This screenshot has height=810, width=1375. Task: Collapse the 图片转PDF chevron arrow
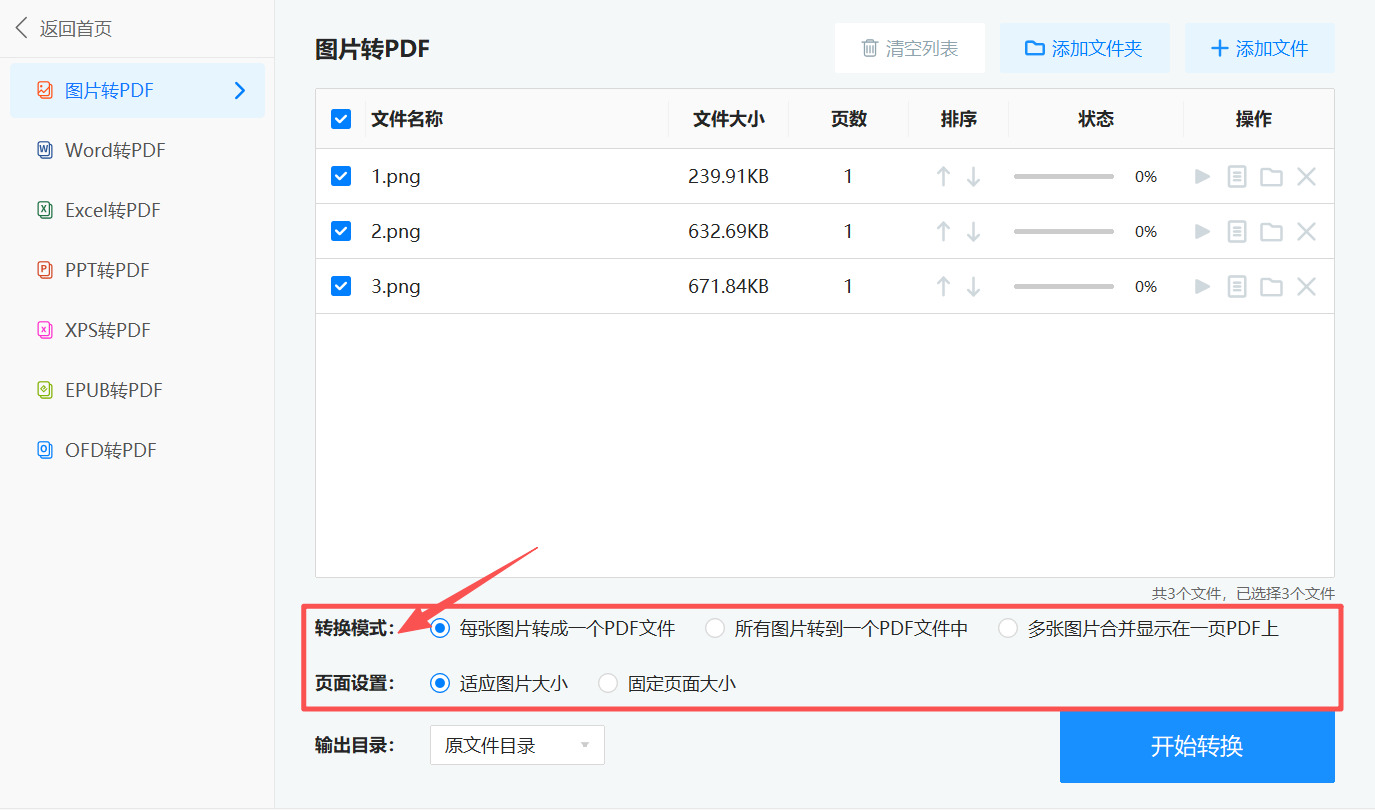click(x=239, y=90)
